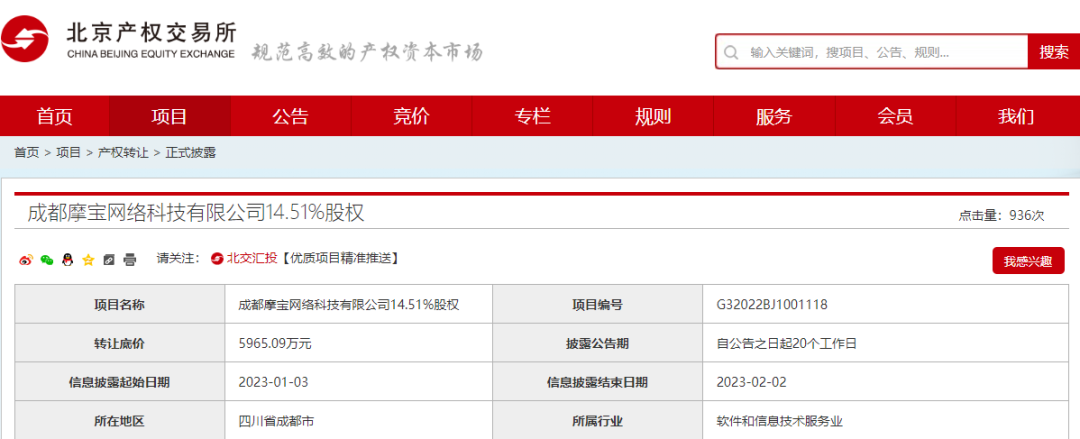
Task: Click the project number G32022BJ1001118
Action: click(772, 304)
